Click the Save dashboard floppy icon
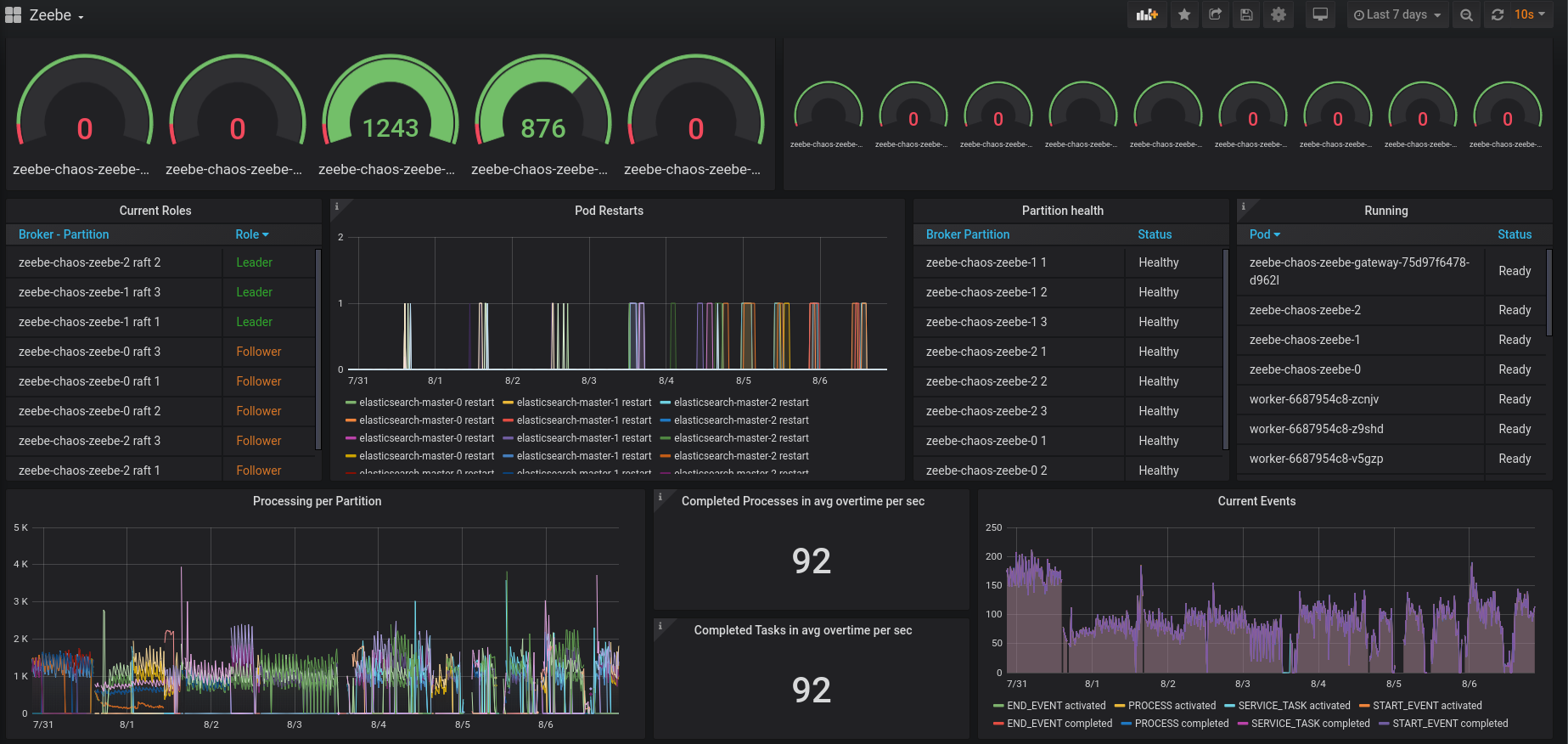The height and width of the screenshot is (744, 1568). (1246, 15)
